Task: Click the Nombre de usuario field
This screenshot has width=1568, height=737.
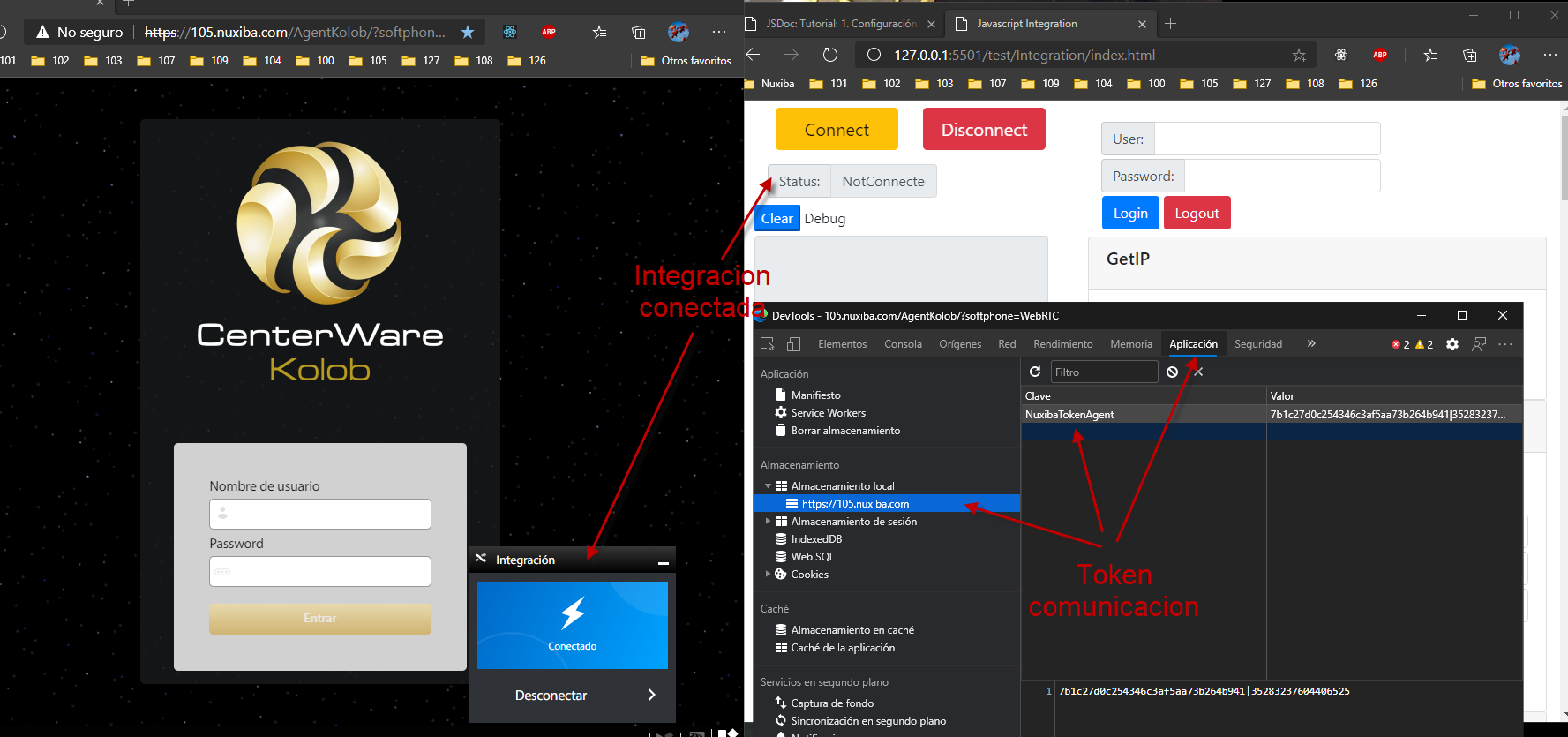Action: tap(320, 514)
